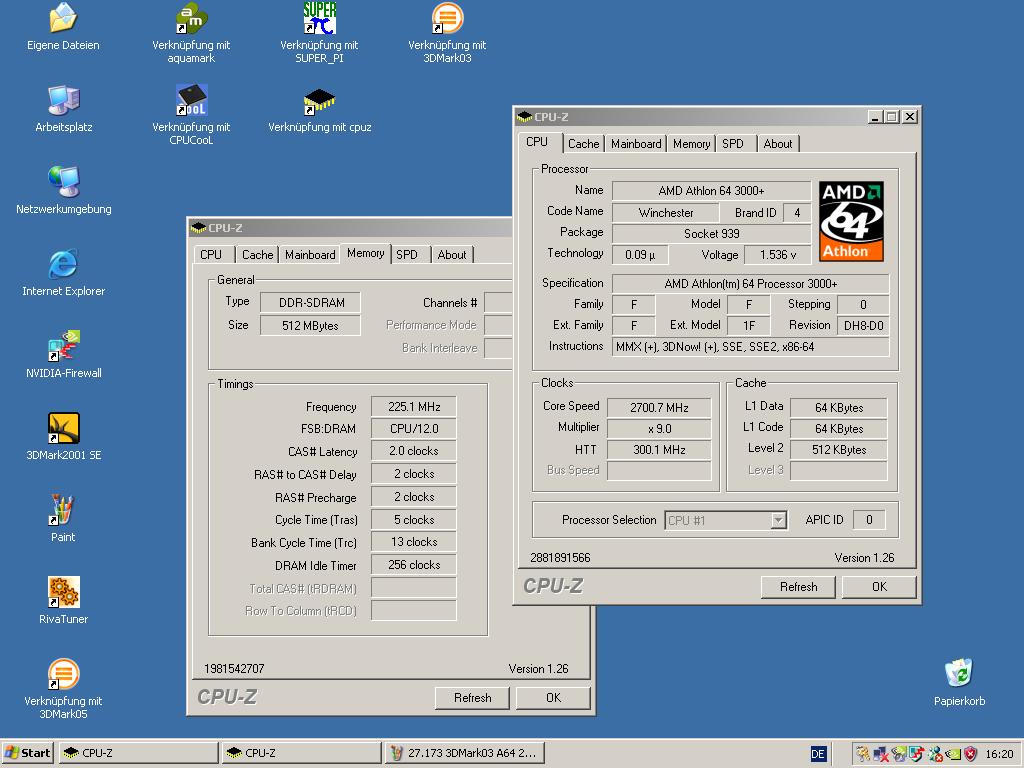Screen dimensions: 1024x768
Task: Click the HTT value 300.1 MHz
Action: 659,449
